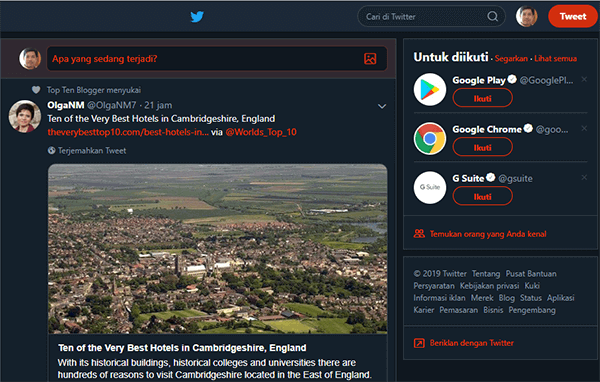Click the Google Chrome account name

pos(487,129)
